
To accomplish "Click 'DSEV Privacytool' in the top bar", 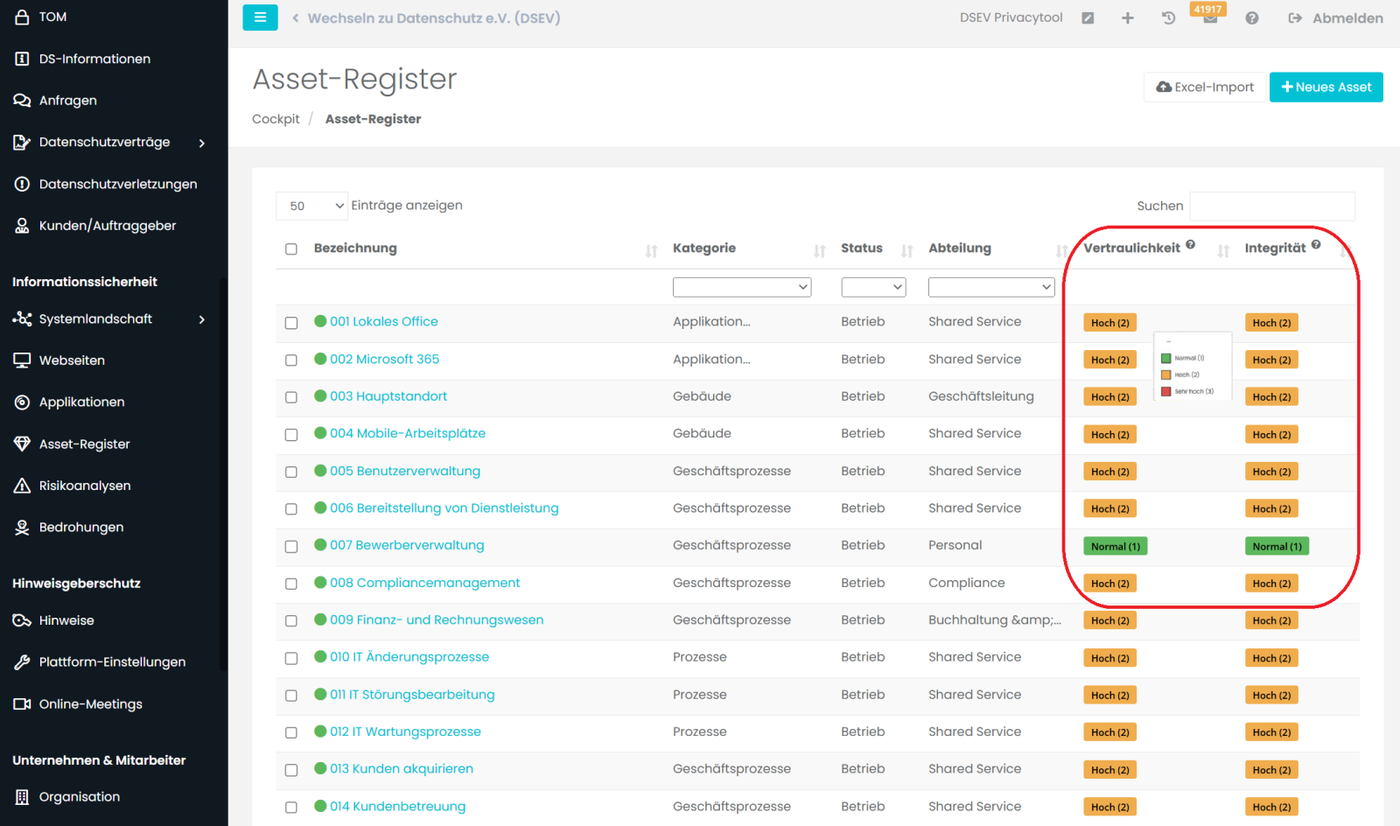I will coord(1011,18).
